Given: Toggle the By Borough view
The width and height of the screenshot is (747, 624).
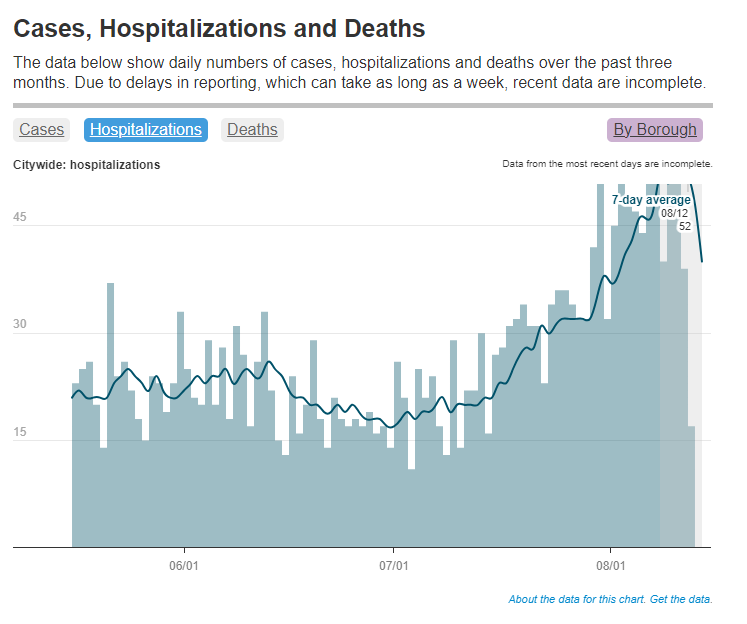Looking at the screenshot, I should [655, 130].
